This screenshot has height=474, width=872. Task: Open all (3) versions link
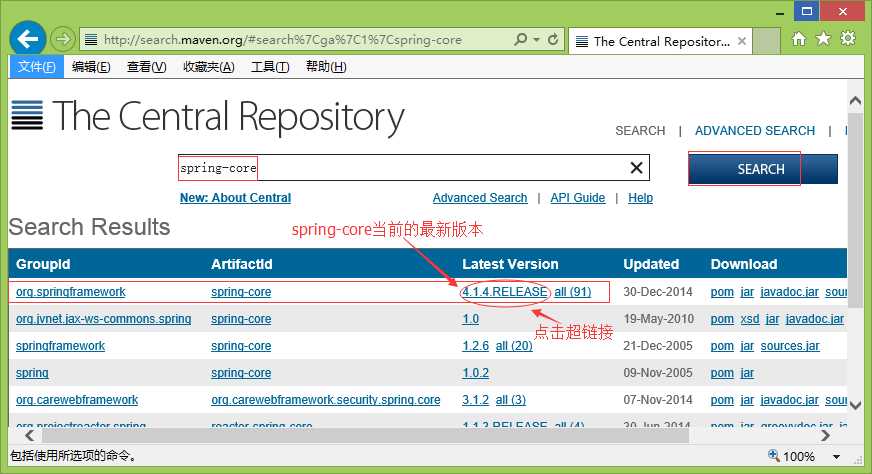[511, 400]
